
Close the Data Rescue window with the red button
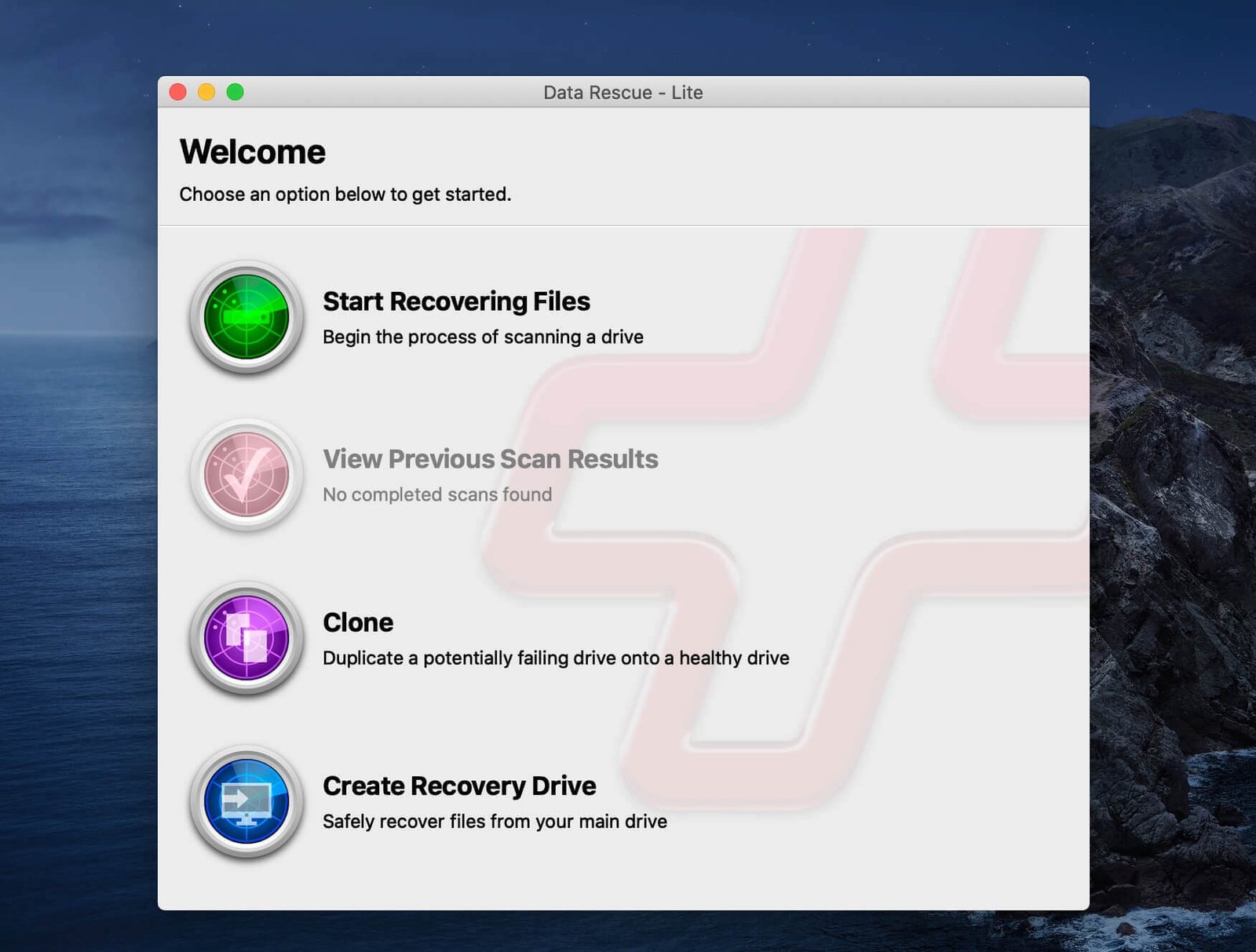pos(178,92)
